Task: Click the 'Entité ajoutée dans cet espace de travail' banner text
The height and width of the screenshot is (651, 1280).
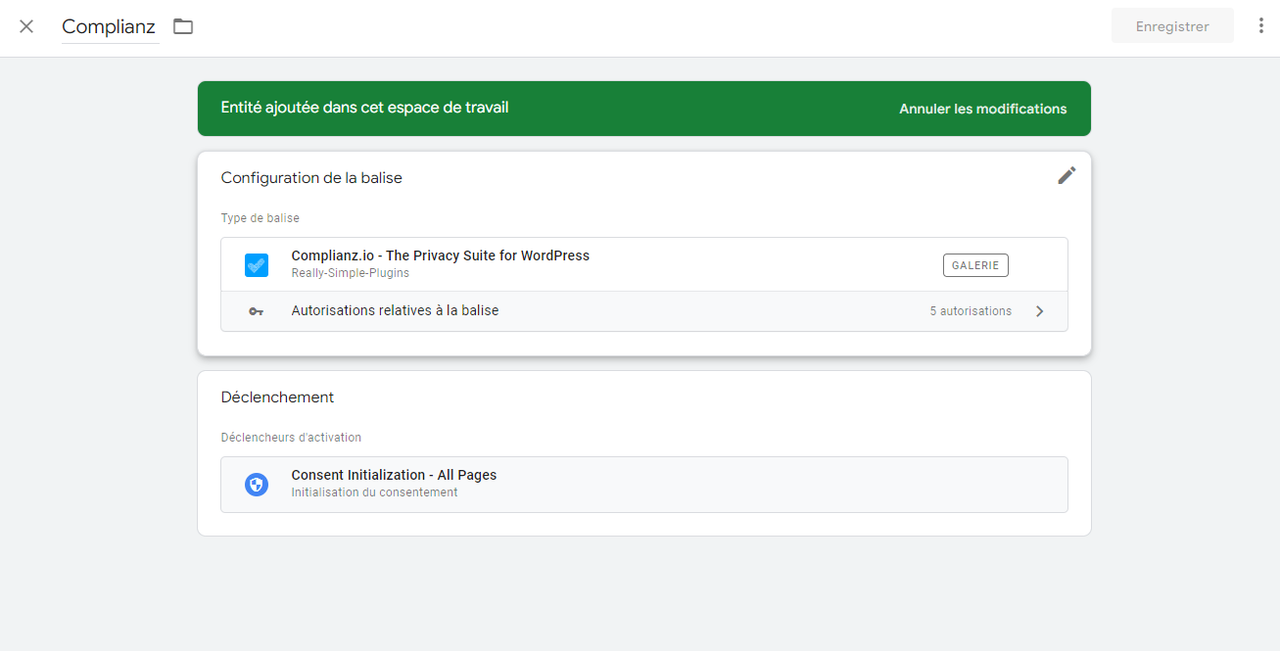Action: tap(365, 108)
